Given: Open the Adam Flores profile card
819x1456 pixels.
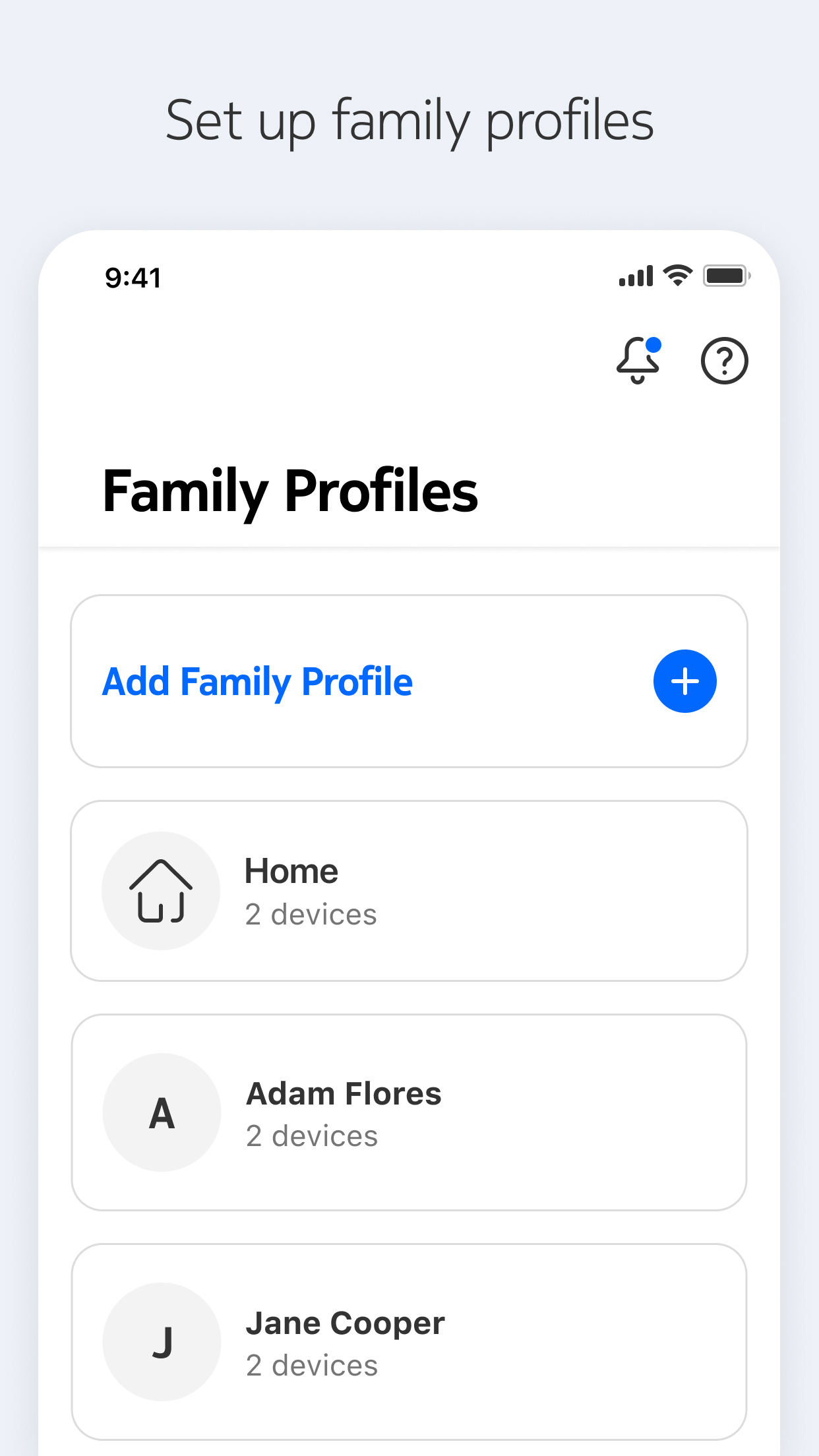Looking at the screenshot, I should pyautogui.click(x=409, y=1112).
